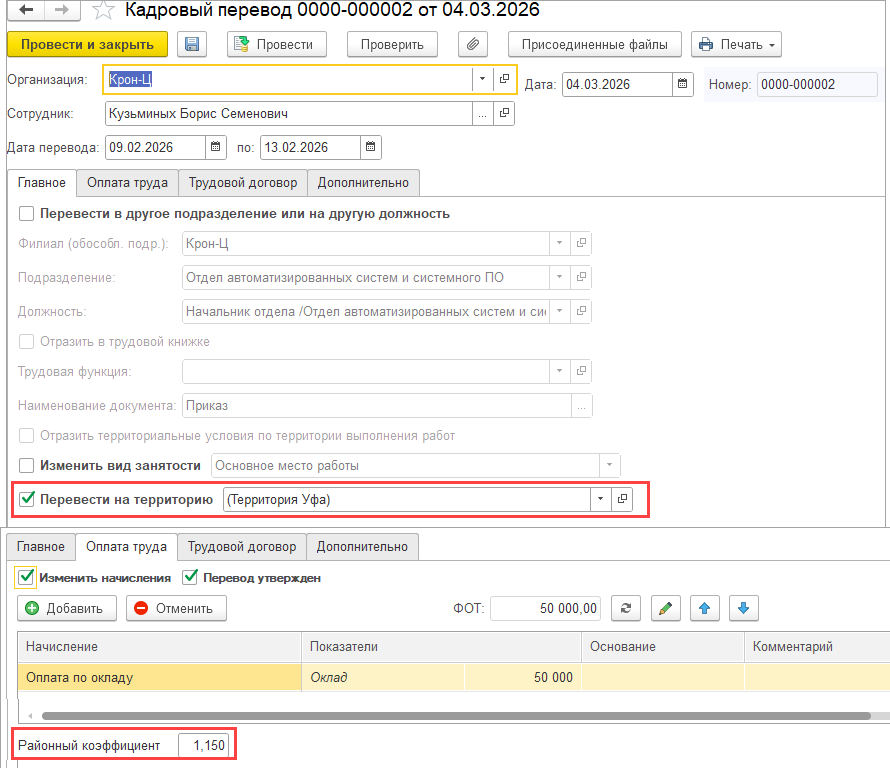890x768 pixels.
Task: Click the save floppy disk icon
Action: (192, 44)
